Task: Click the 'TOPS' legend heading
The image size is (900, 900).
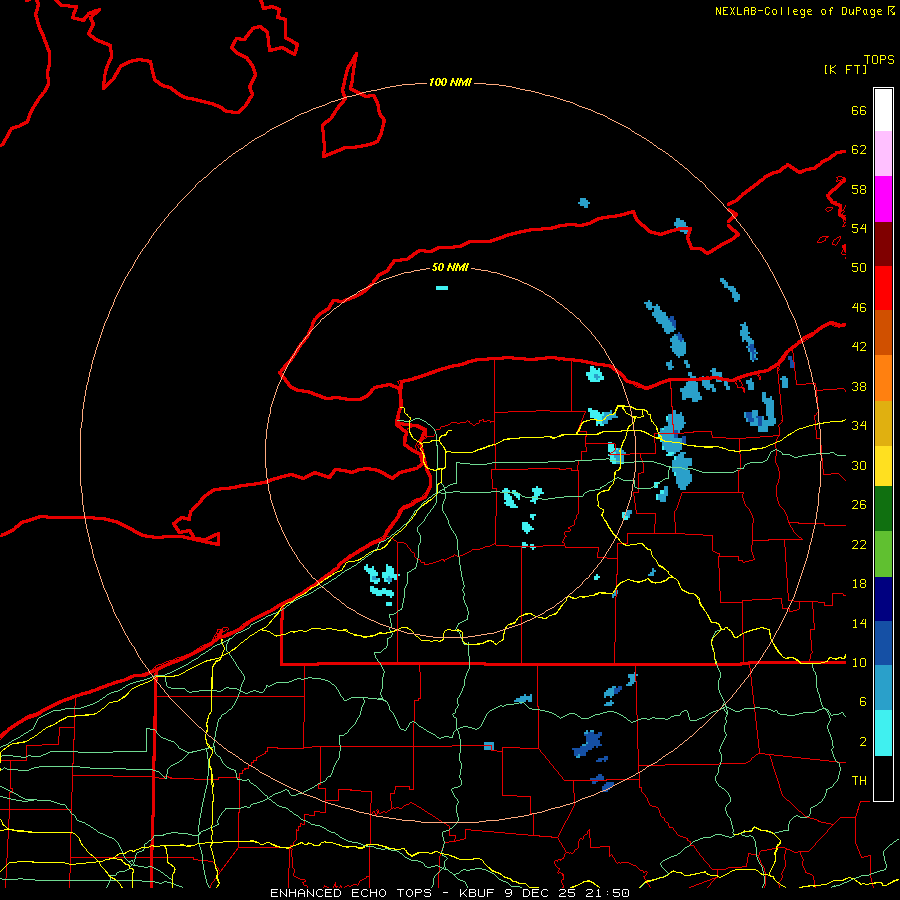Action: [879, 60]
